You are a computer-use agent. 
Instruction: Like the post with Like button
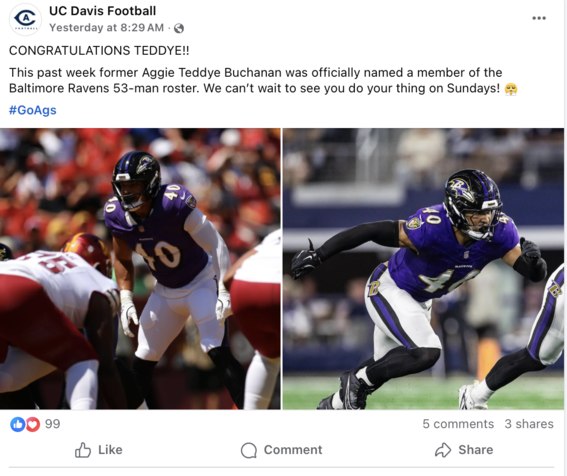99,450
